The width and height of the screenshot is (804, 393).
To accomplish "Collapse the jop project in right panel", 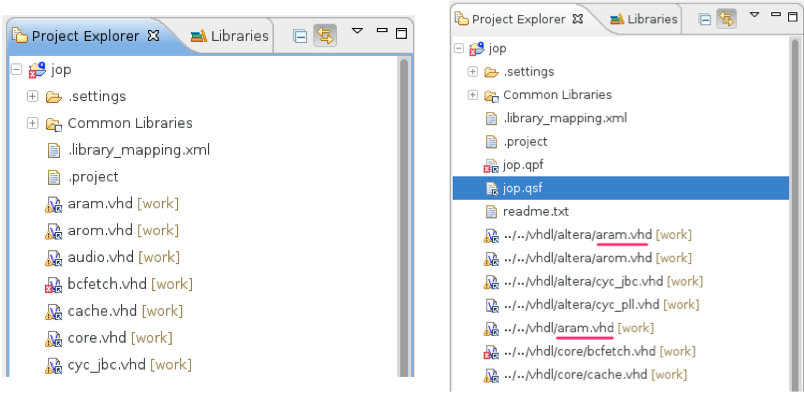I will click(459, 49).
